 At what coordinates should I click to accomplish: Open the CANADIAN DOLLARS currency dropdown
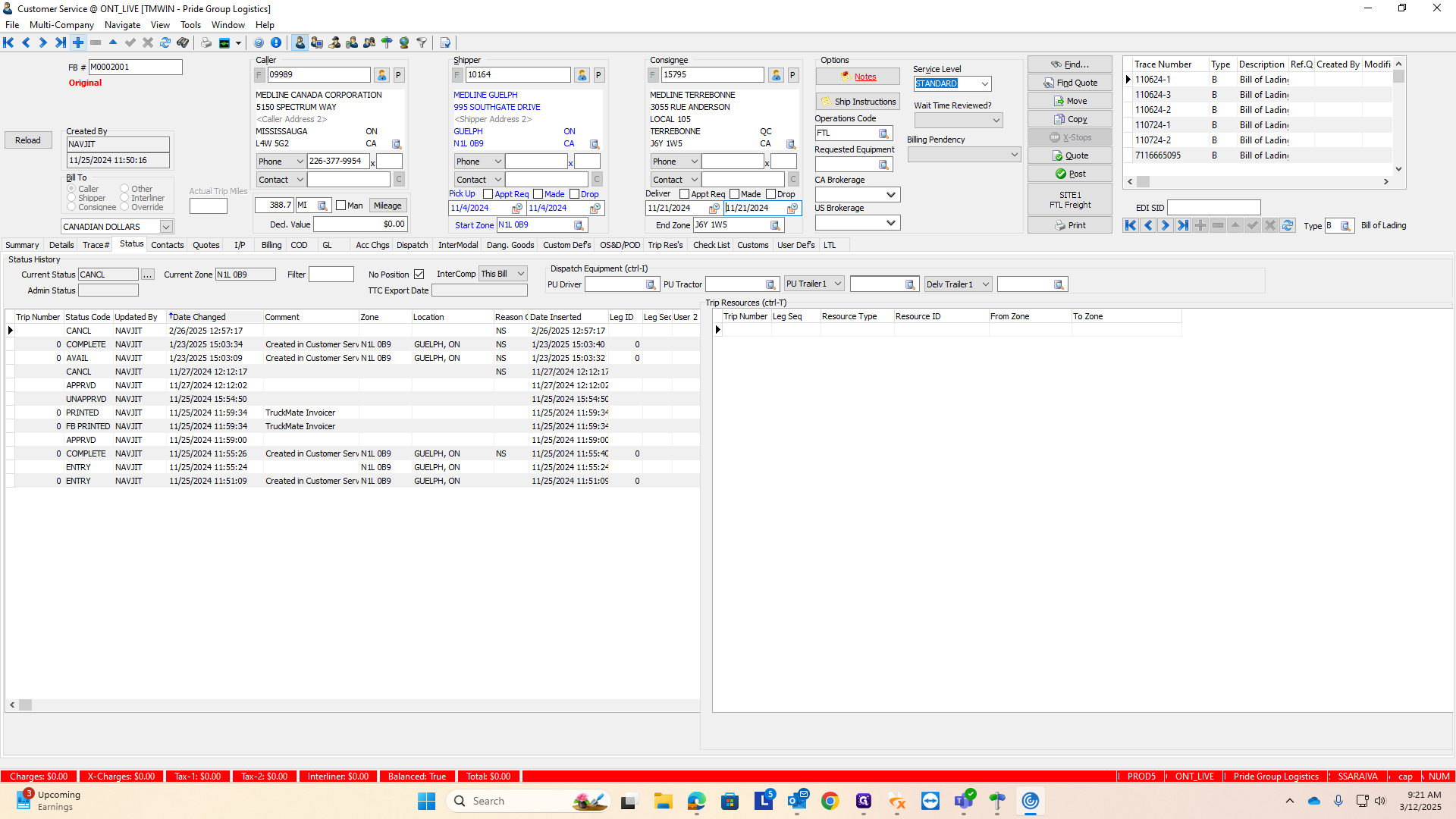[x=165, y=227]
